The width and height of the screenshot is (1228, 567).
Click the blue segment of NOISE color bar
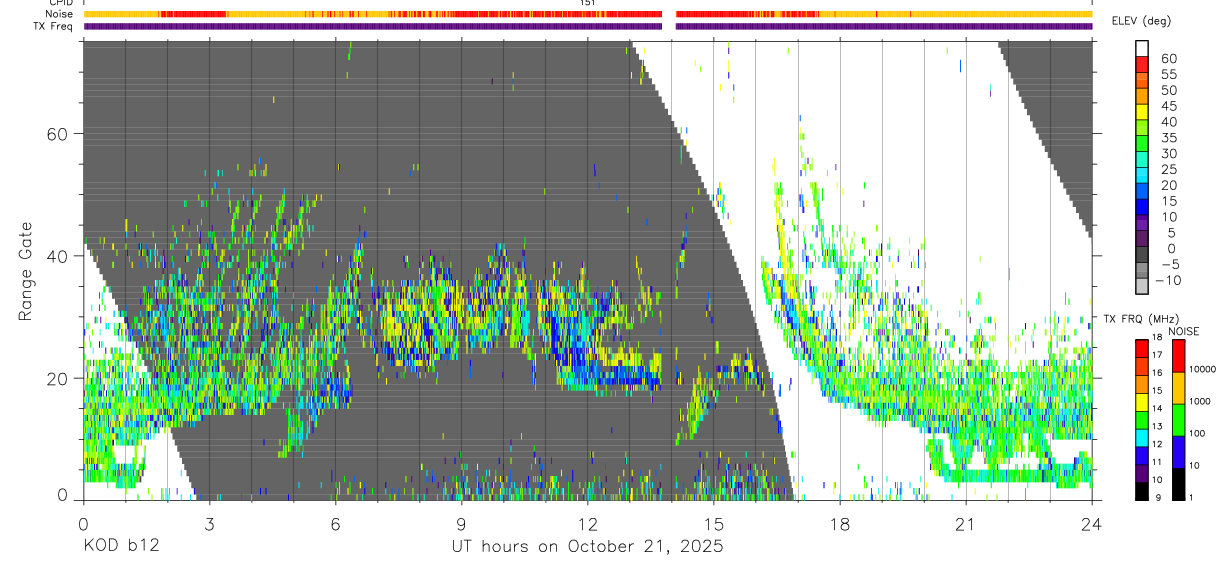pos(1178,450)
